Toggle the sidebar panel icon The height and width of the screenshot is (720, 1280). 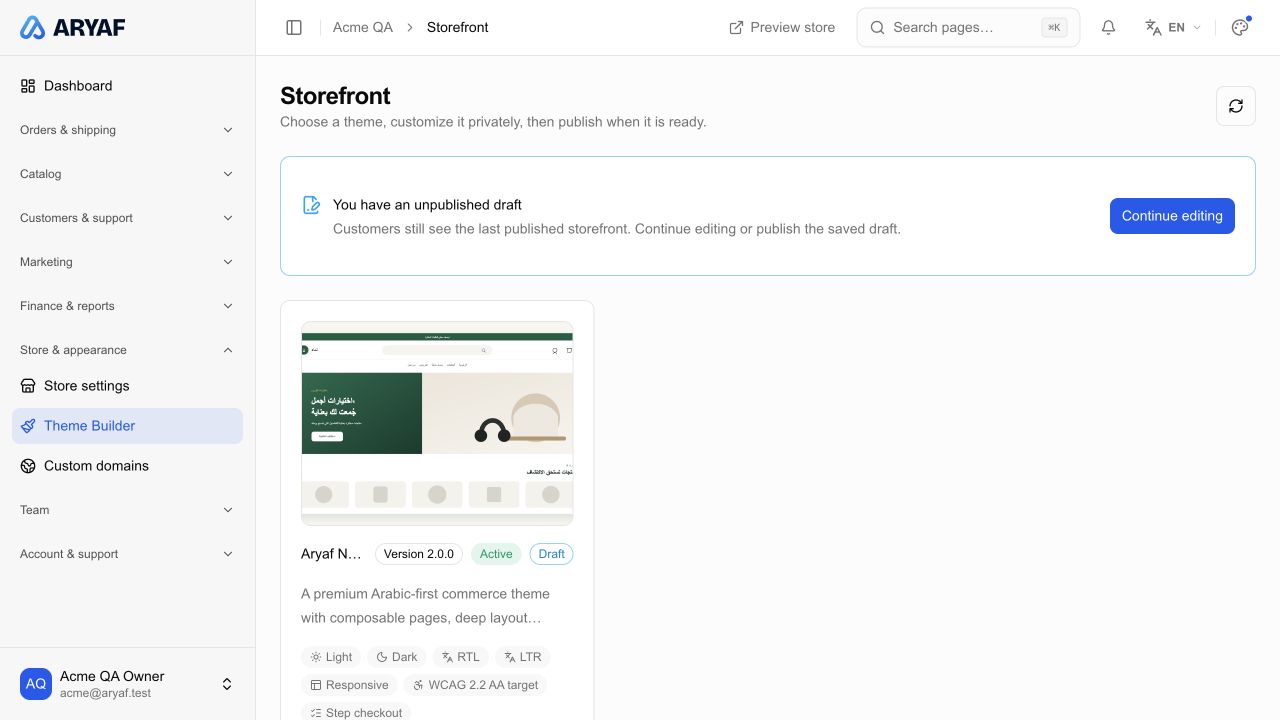294,27
